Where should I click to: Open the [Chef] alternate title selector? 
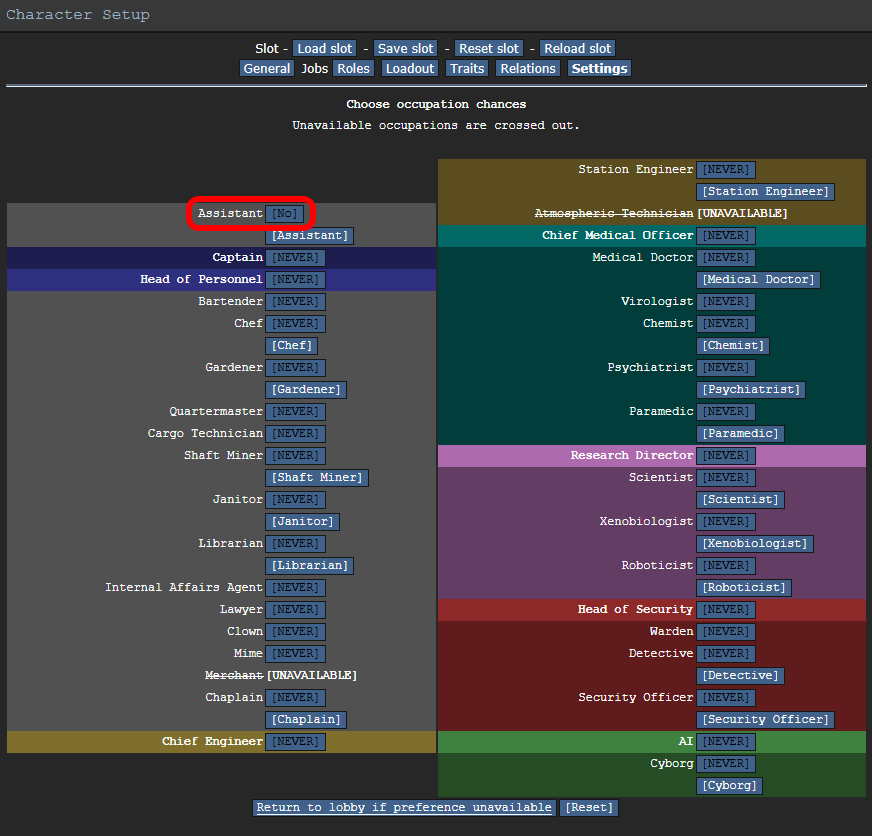[x=292, y=345]
